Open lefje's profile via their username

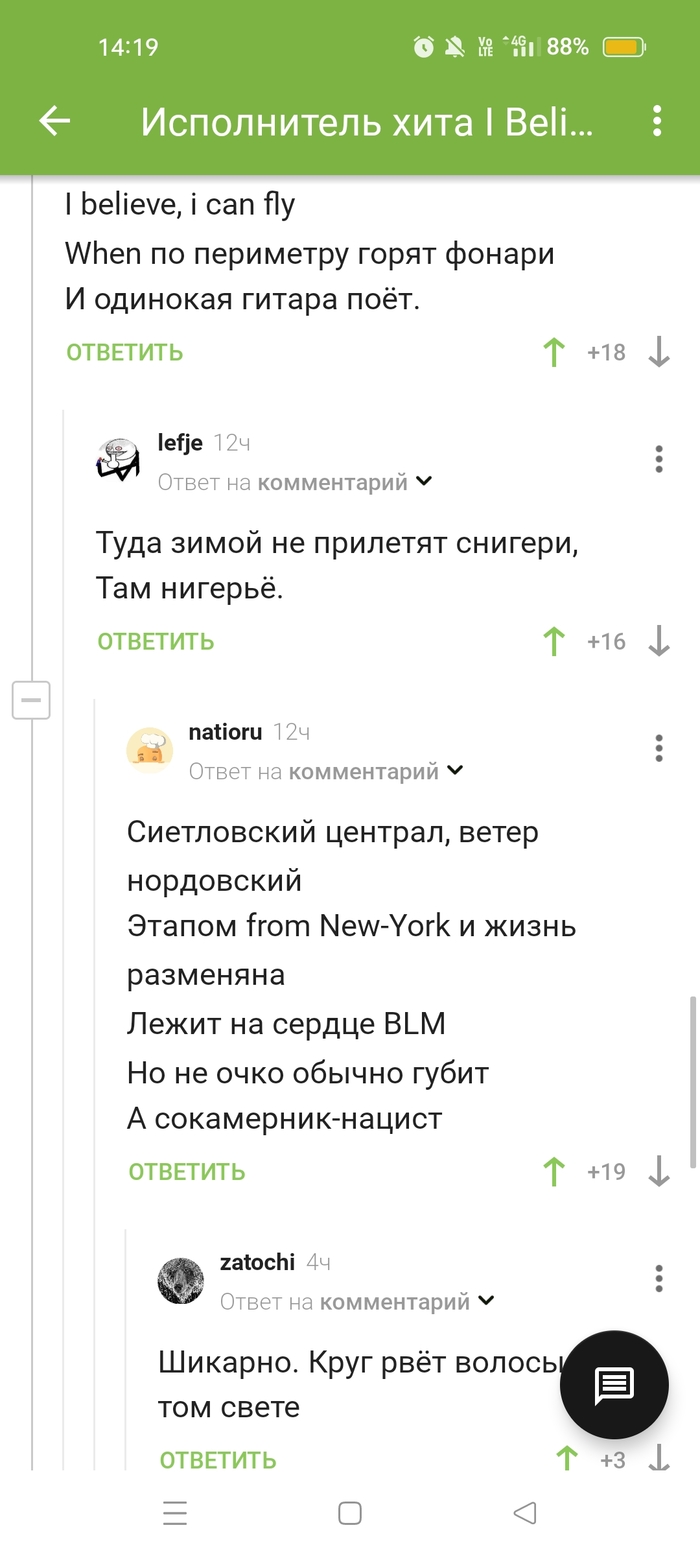[x=180, y=441]
